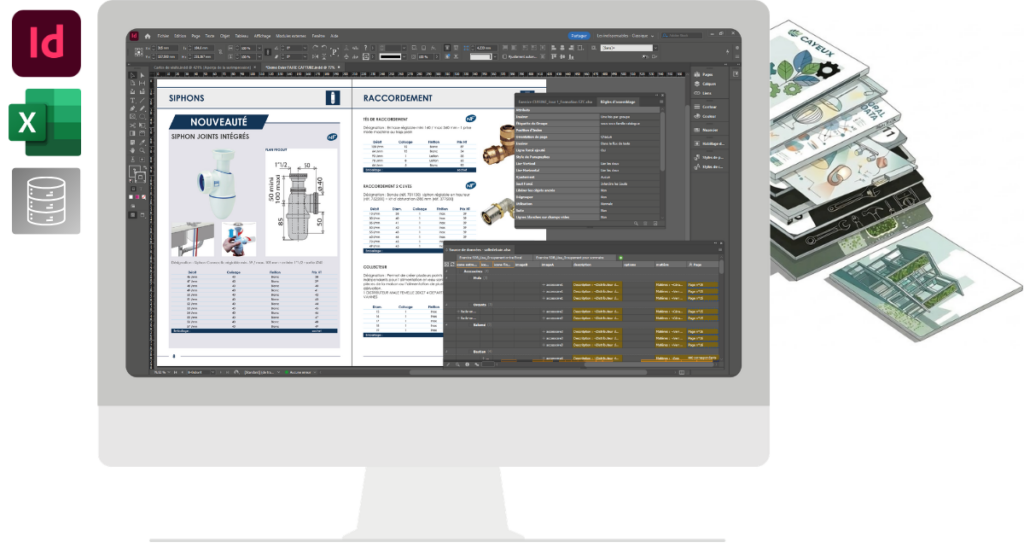Select the Direct Selection tool
Screen dimensions: 1024x548
(x=142, y=75)
